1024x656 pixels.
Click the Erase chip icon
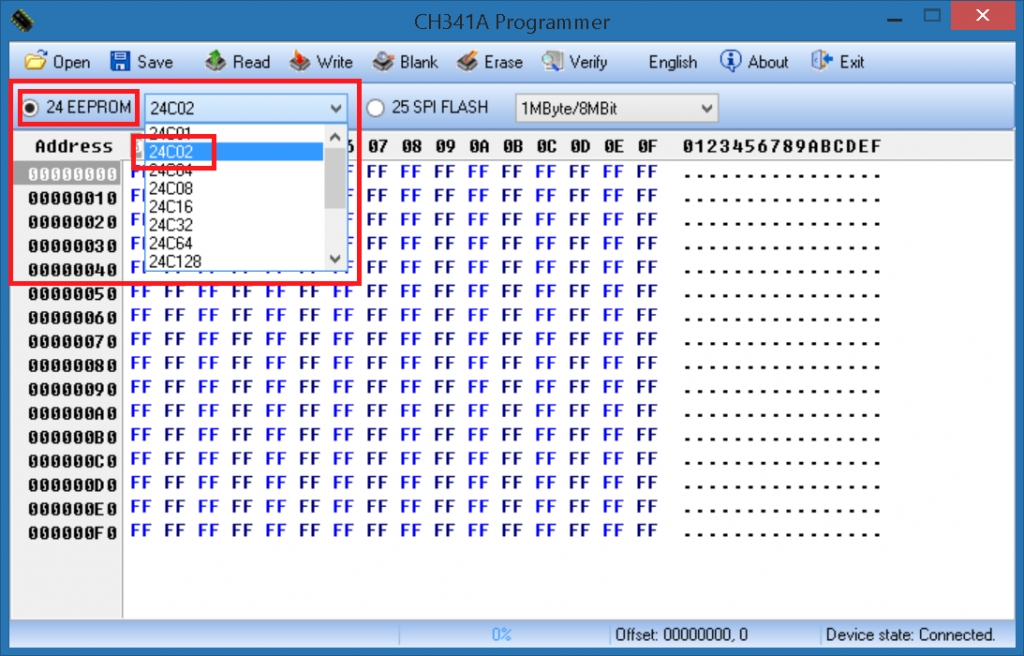click(x=468, y=61)
